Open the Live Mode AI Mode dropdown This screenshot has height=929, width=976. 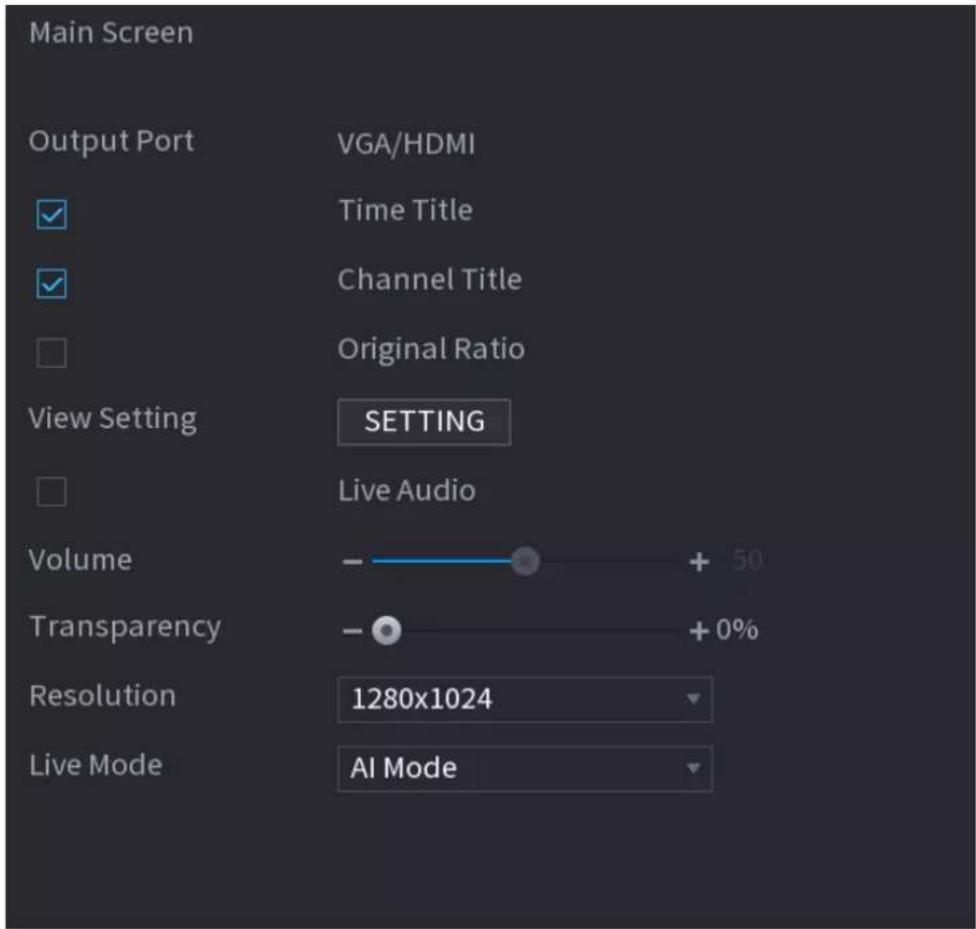(x=525, y=768)
